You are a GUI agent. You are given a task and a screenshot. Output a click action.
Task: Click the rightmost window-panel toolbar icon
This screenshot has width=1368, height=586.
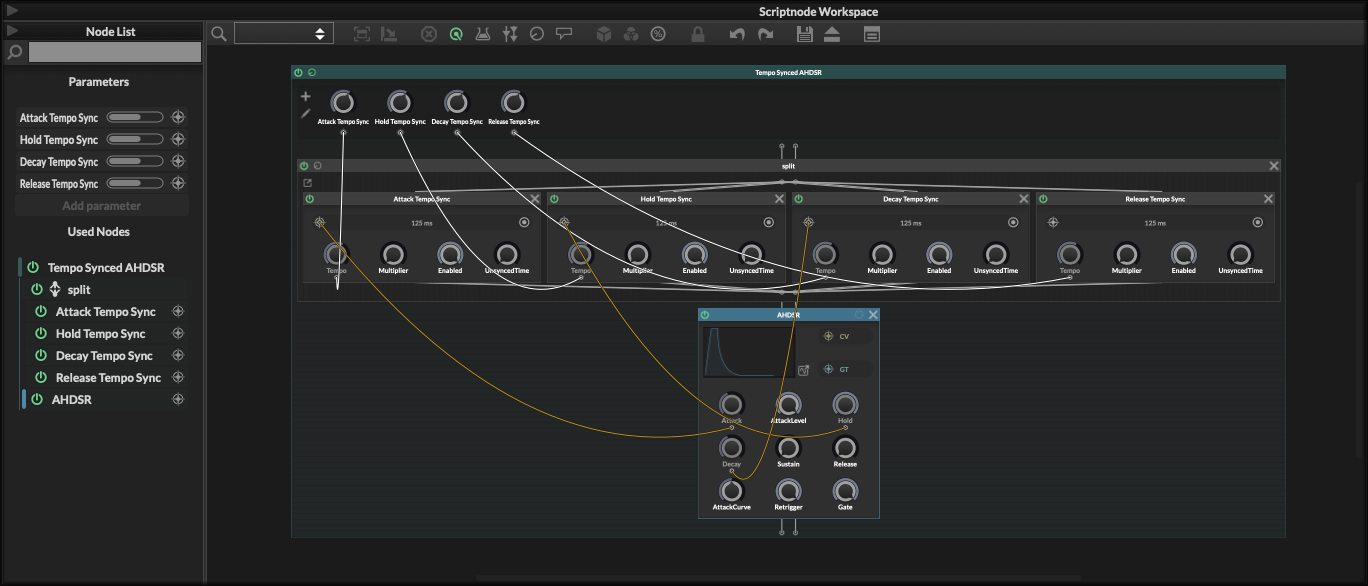872,34
